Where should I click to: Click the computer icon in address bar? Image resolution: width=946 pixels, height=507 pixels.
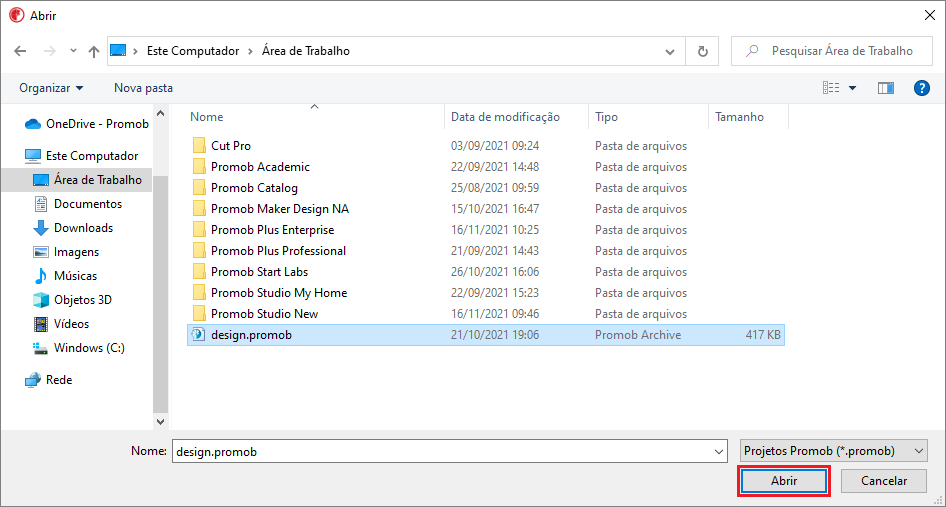coord(118,51)
